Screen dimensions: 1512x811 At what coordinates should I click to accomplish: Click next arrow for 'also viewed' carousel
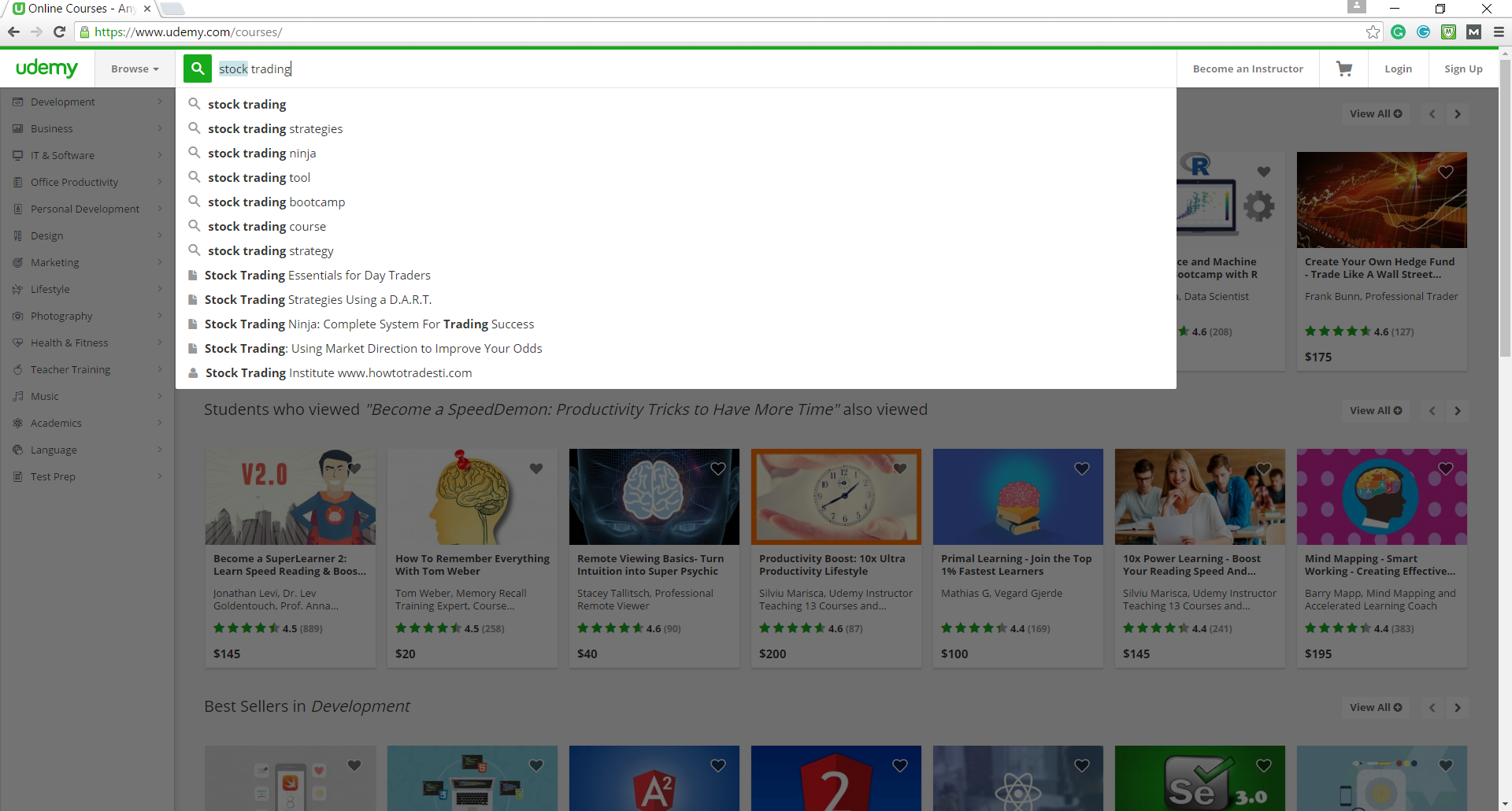click(x=1458, y=410)
